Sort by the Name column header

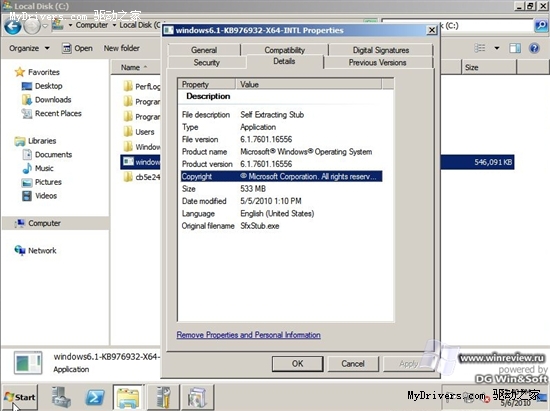click(136, 67)
